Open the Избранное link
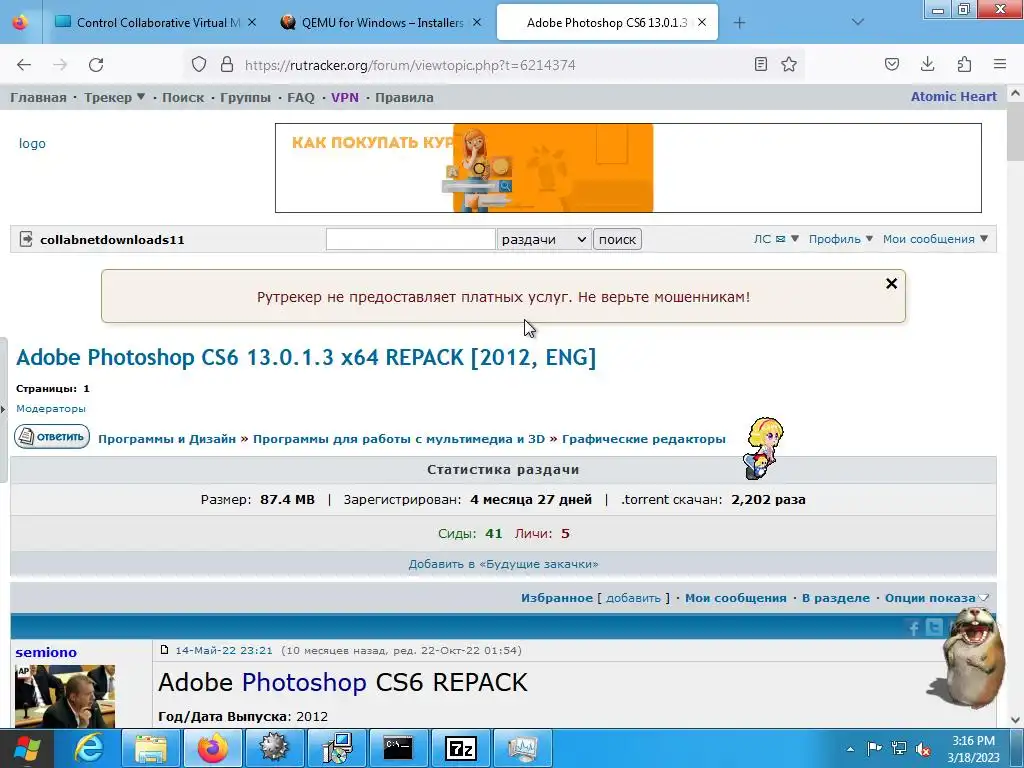The width and height of the screenshot is (1024, 768). tap(556, 598)
